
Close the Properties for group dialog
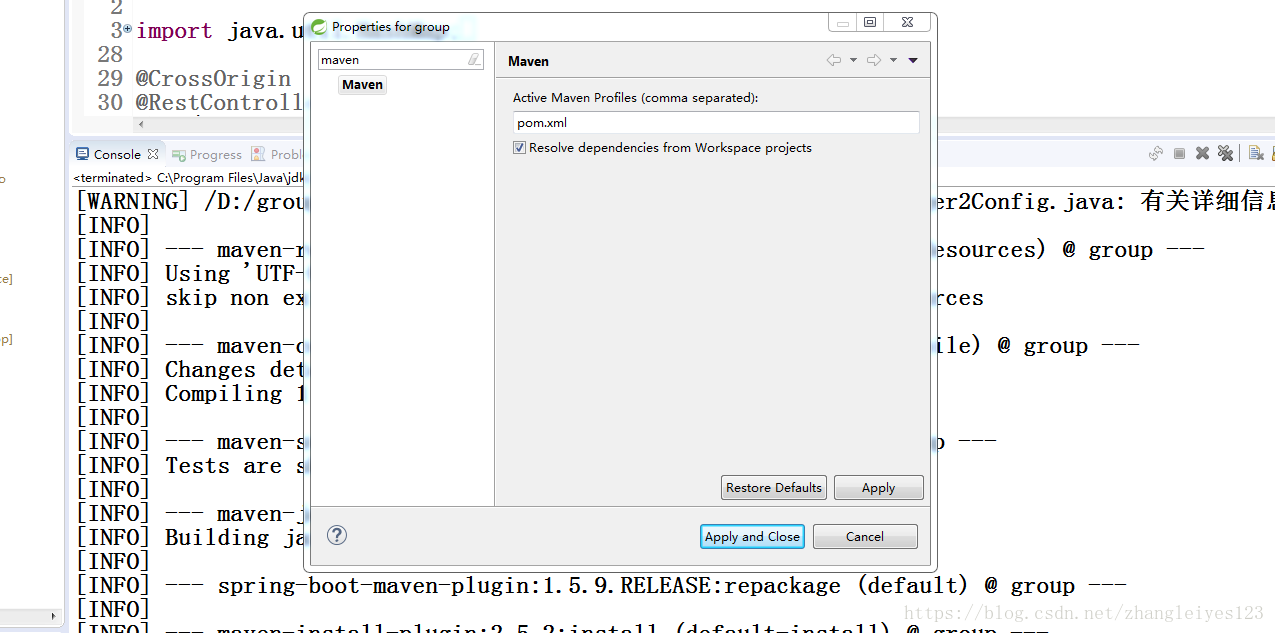(x=907, y=22)
